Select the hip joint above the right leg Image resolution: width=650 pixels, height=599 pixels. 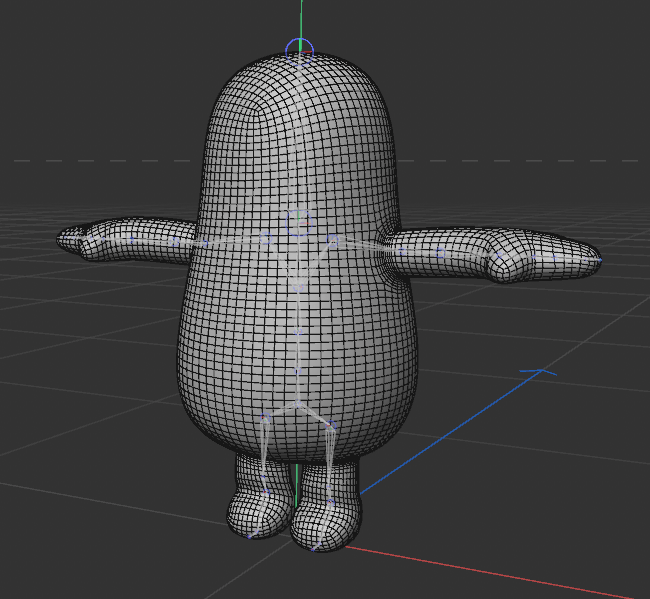pyautogui.click(x=330, y=425)
